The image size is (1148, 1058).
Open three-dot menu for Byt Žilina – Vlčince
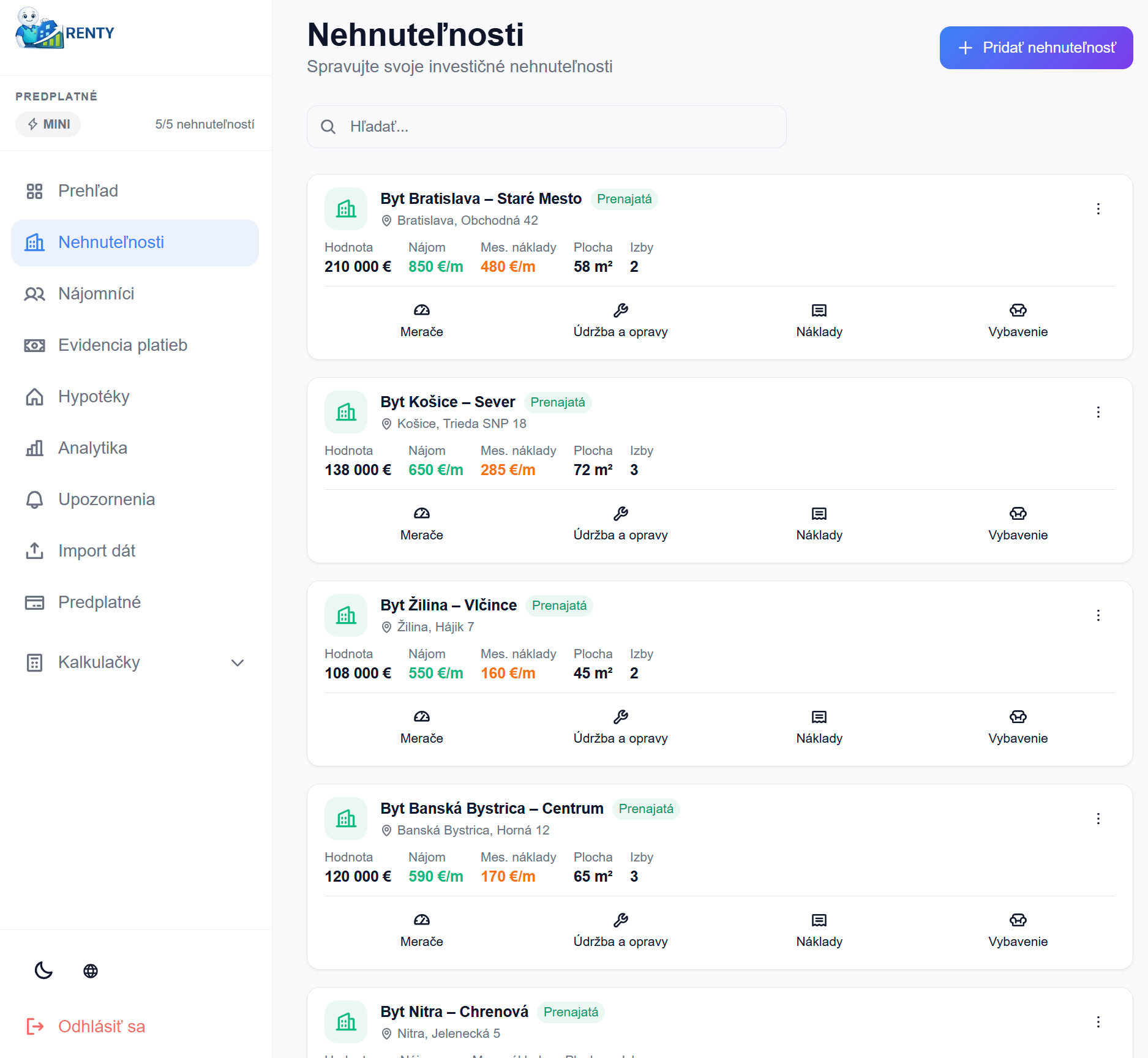tap(1098, 615)
